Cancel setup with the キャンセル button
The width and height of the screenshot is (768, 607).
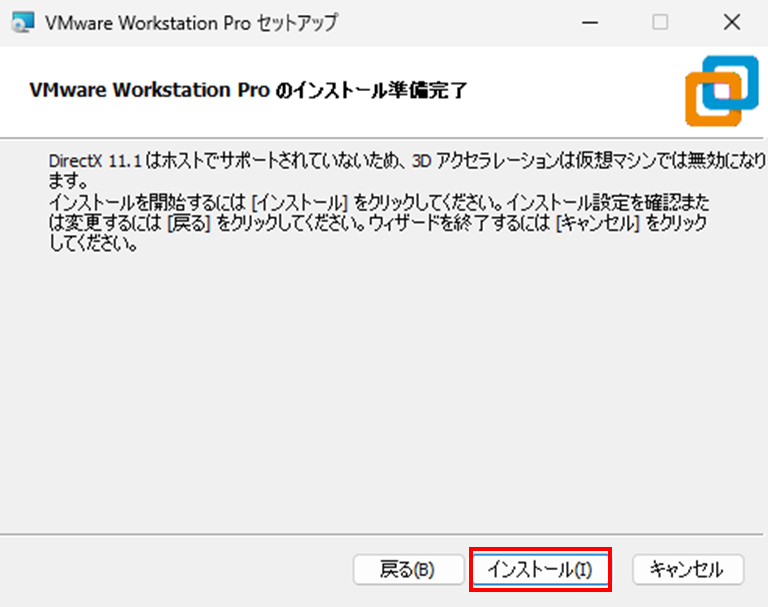[687, 570]
